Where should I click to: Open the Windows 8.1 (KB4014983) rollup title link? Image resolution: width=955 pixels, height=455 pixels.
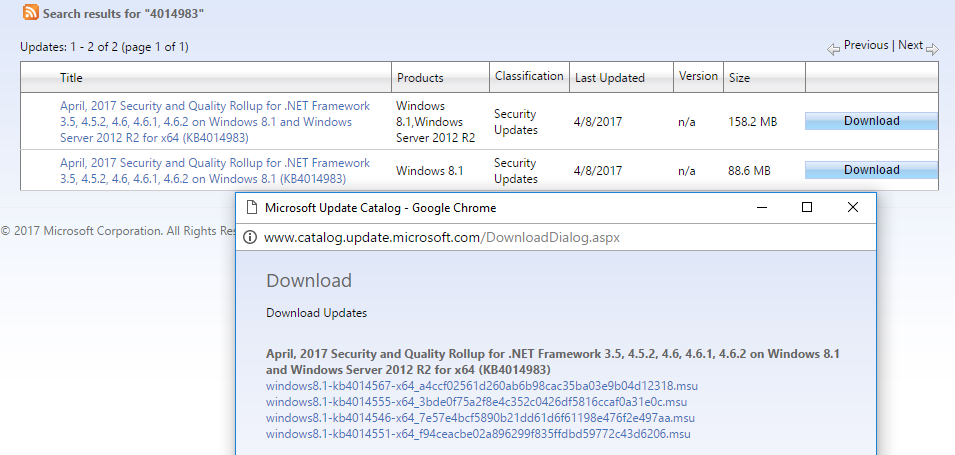click(215, 171)
